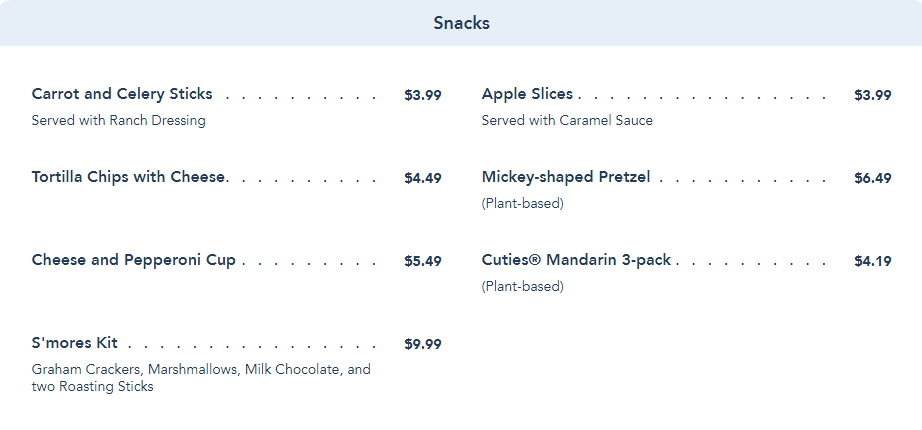Click the $3.99 price for Carrot and Celery Sticks
Image resolution: width=922 pixels, height=430 pixels.
(422, 95)
